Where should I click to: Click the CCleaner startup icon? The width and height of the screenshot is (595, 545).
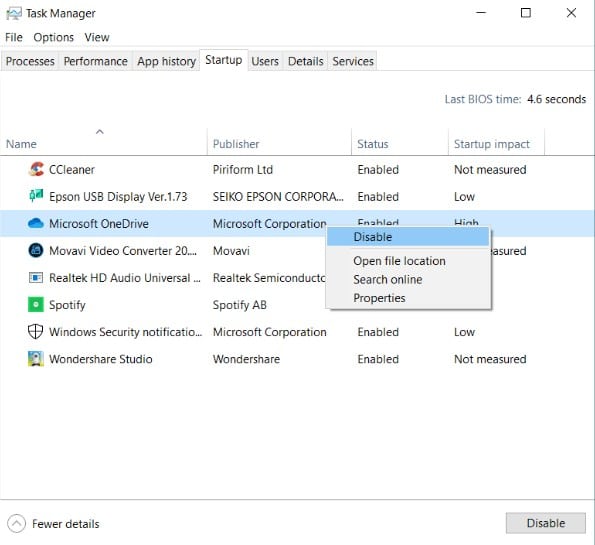click(x=36, y=169)
